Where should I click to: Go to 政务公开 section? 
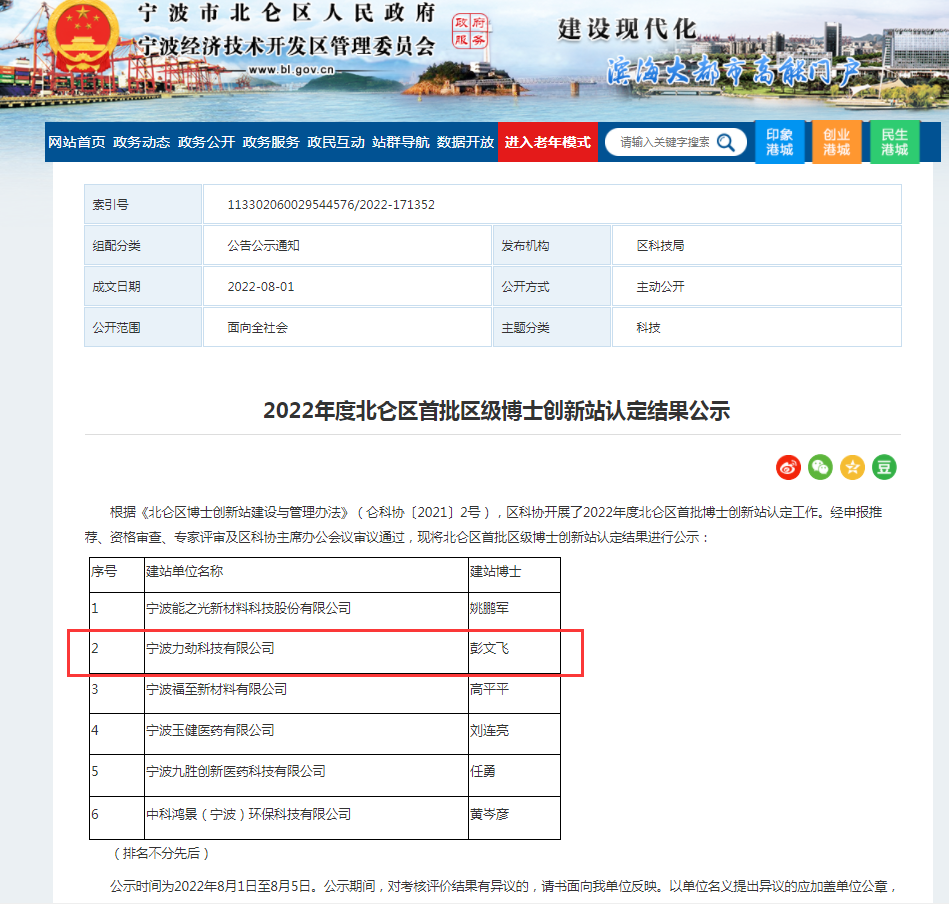click(206, 142)
